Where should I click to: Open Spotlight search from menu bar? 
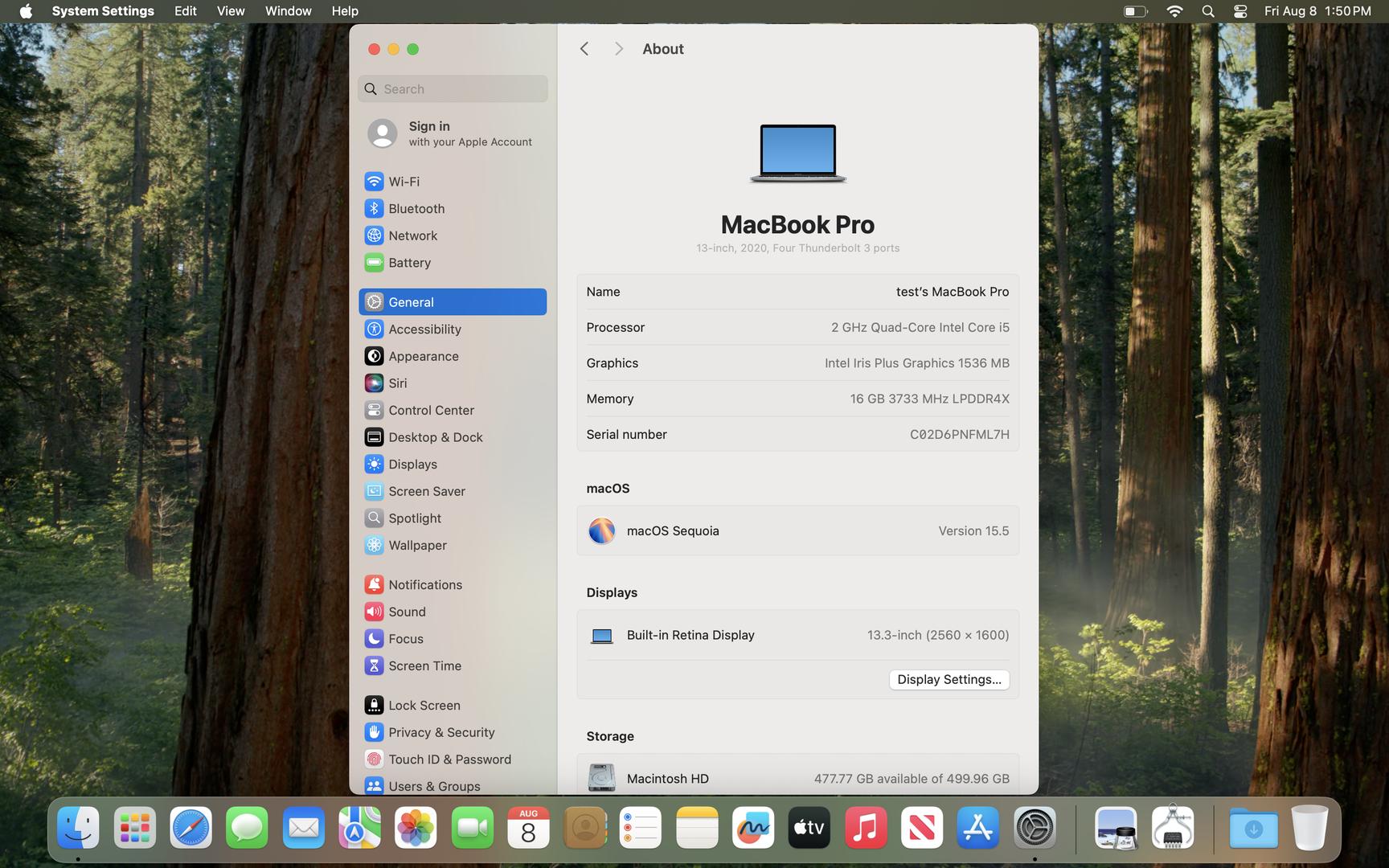click(x=1208, y=11)
